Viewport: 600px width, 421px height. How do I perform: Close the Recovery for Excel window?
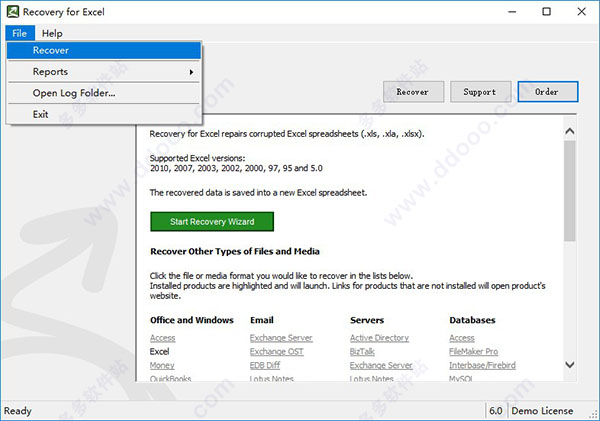pos(582,12)
